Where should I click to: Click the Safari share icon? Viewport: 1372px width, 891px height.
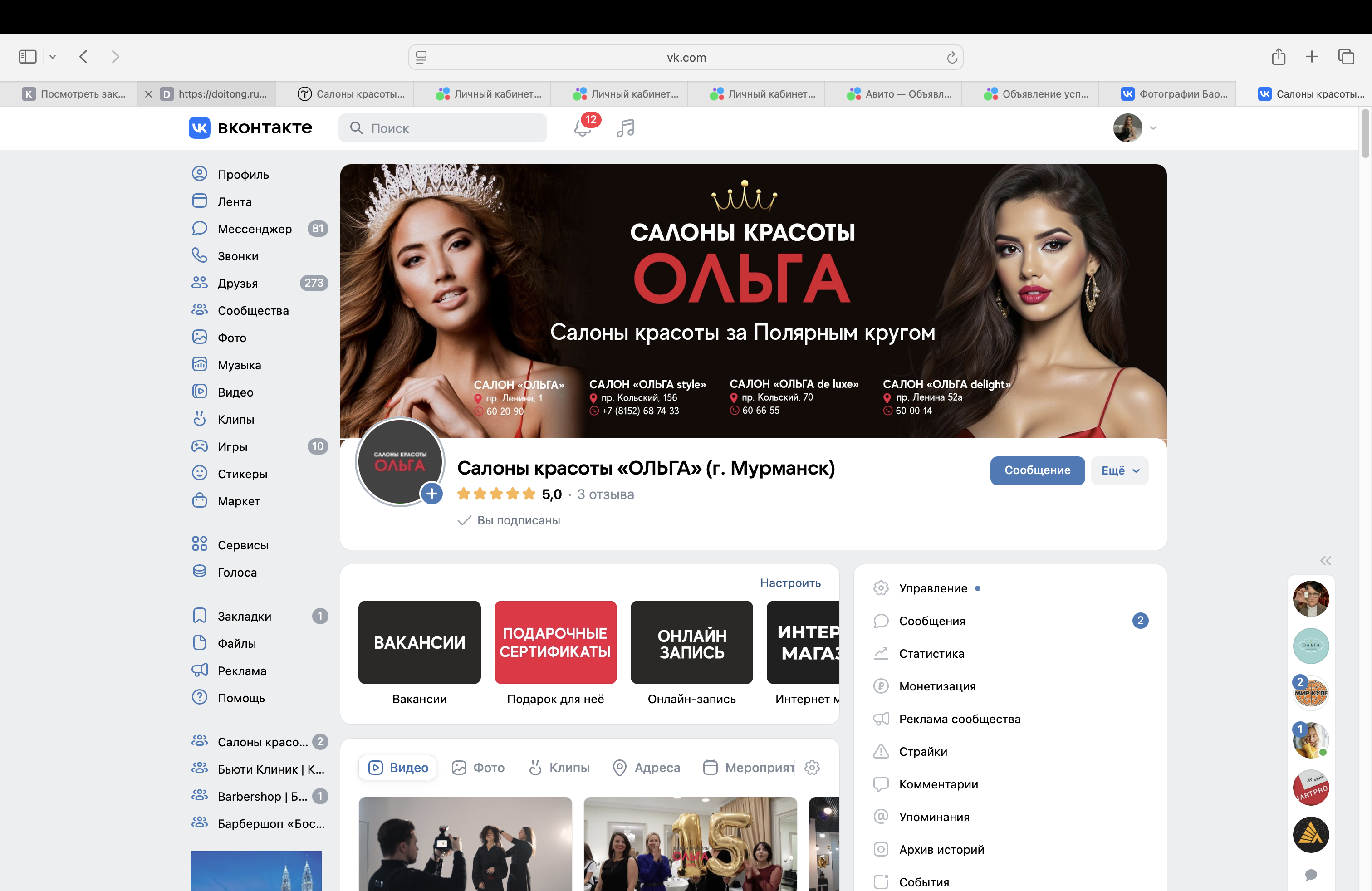pyautogui.click(x=1279, y=56)
